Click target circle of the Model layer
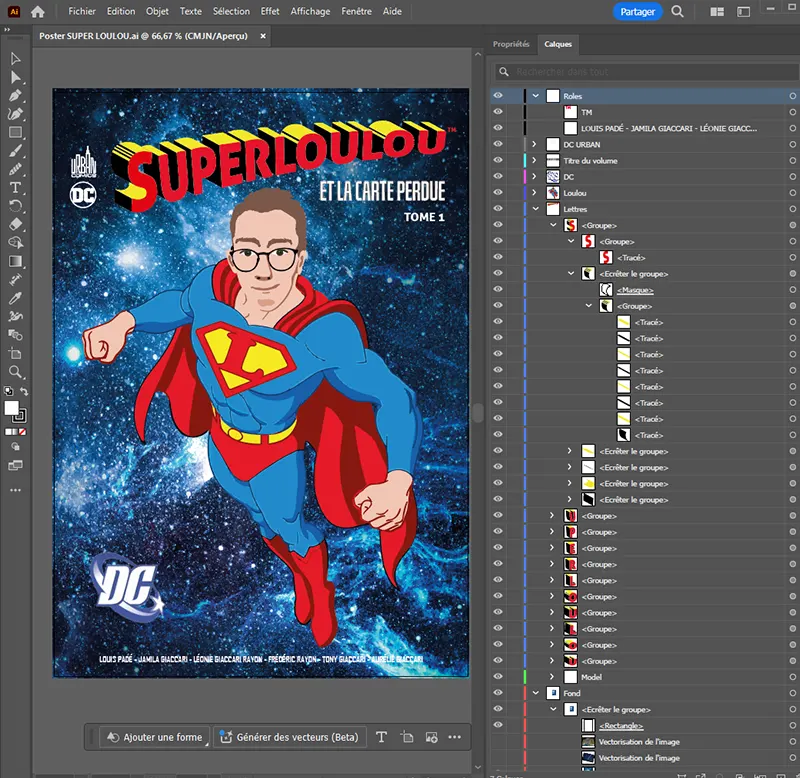 click(x=792, y=677)
